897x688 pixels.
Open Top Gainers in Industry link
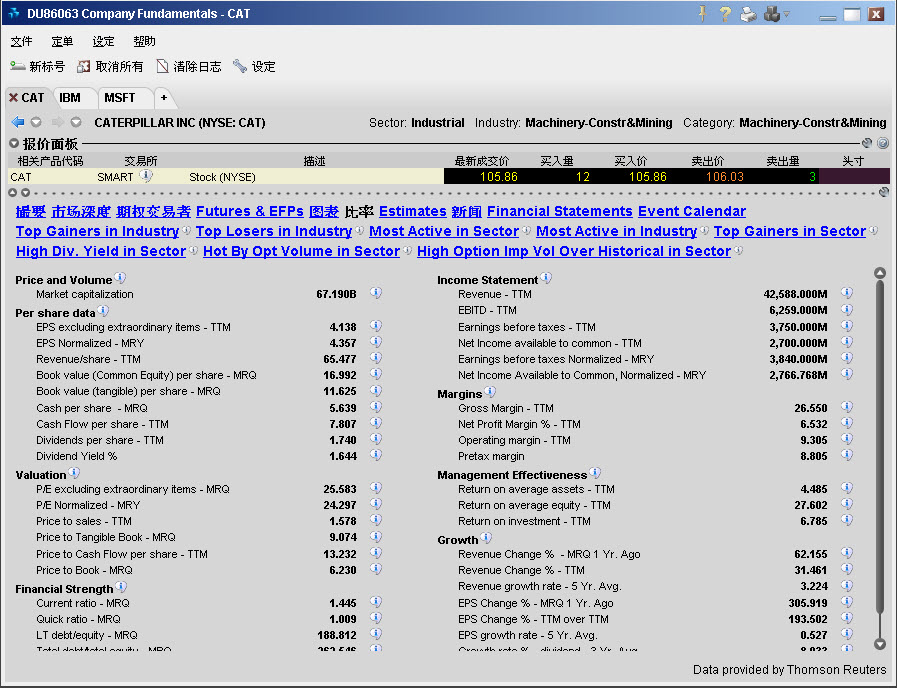[97, 232]
